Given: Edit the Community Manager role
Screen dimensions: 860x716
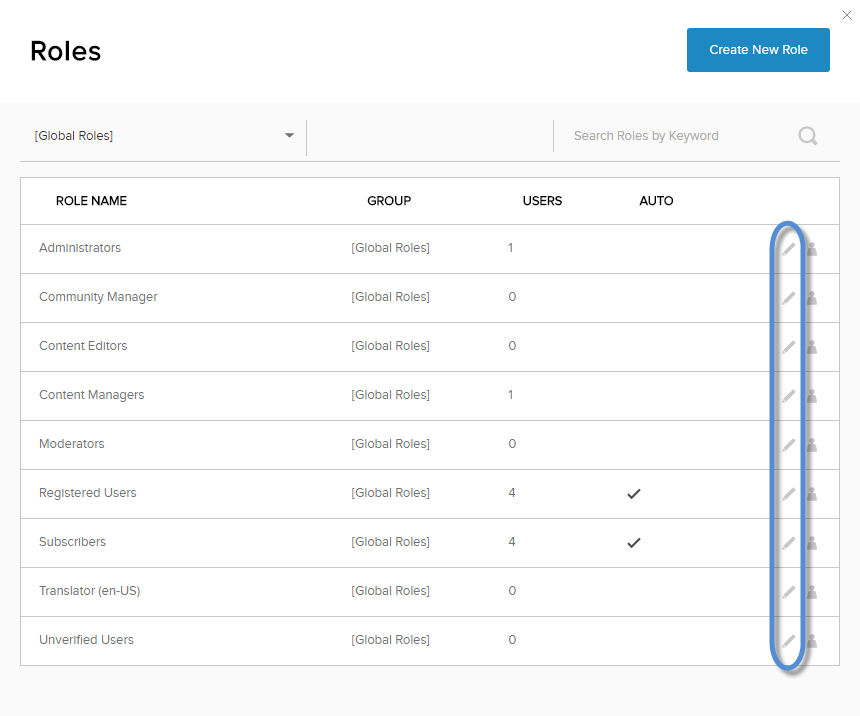Looking at the screenshot, I should point(789,298).
